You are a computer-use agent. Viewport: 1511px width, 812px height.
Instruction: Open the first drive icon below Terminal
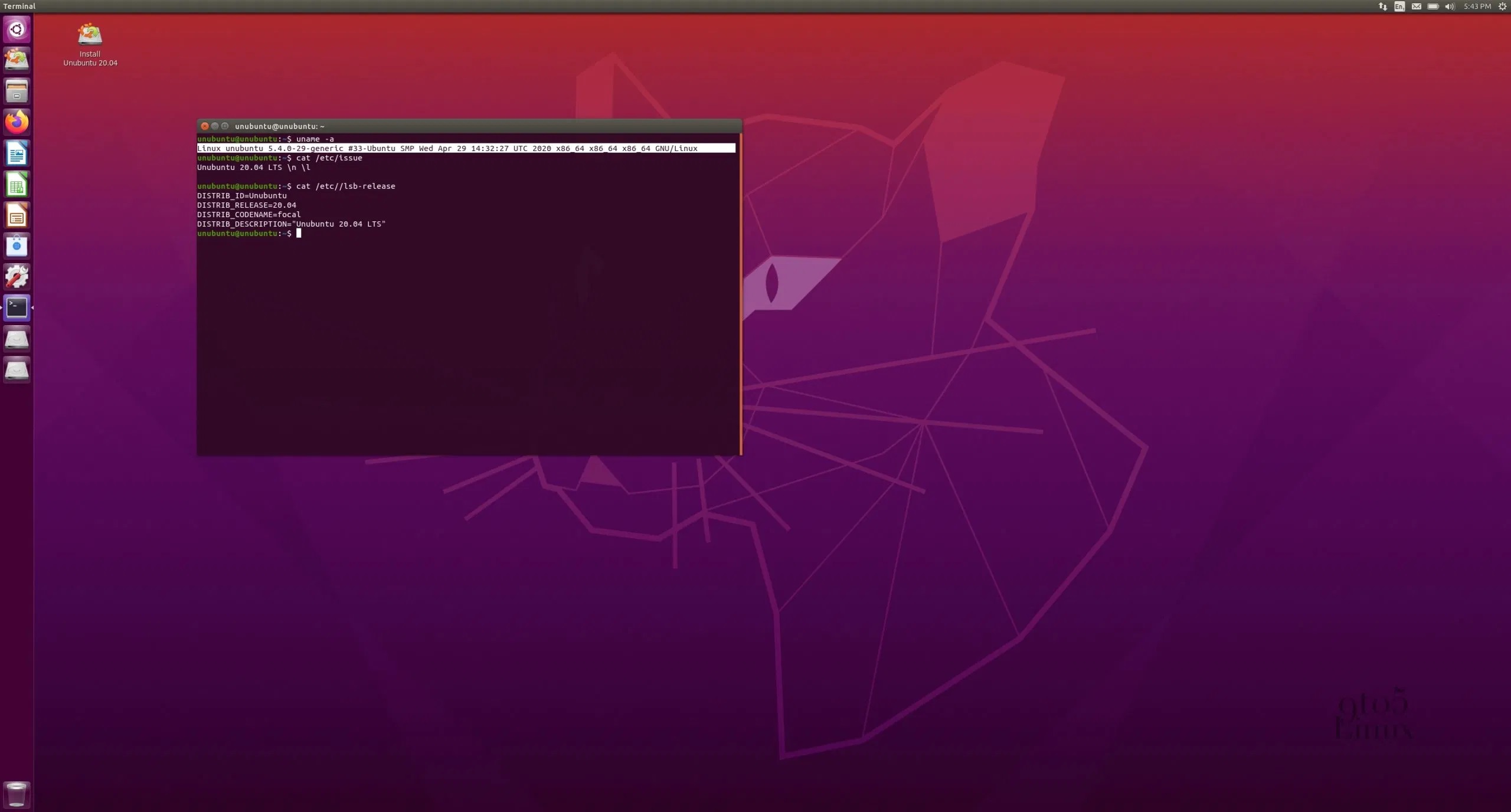coord(17,339)
